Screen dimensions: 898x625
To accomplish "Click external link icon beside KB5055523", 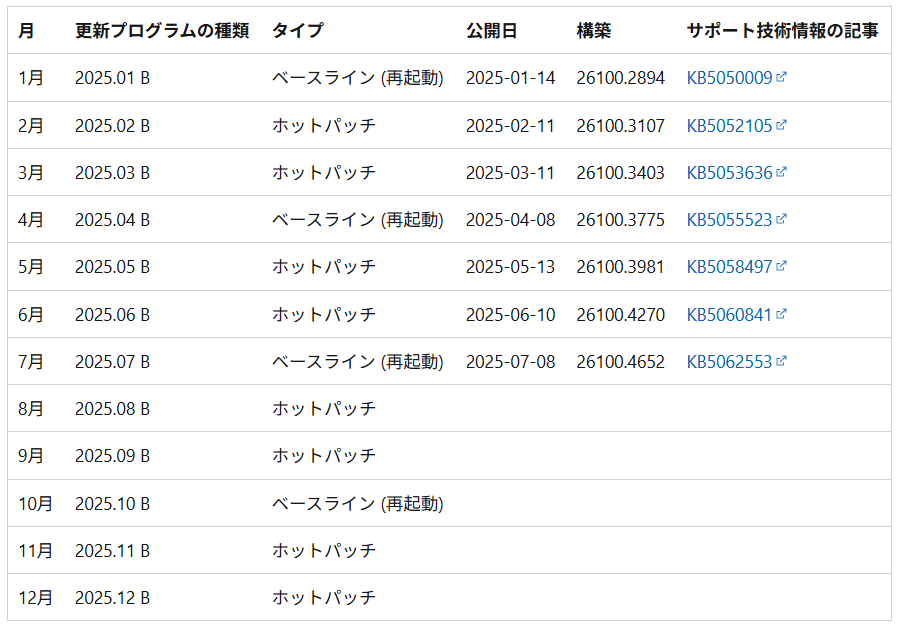I will pyautogui.click(x=781, y=218).
